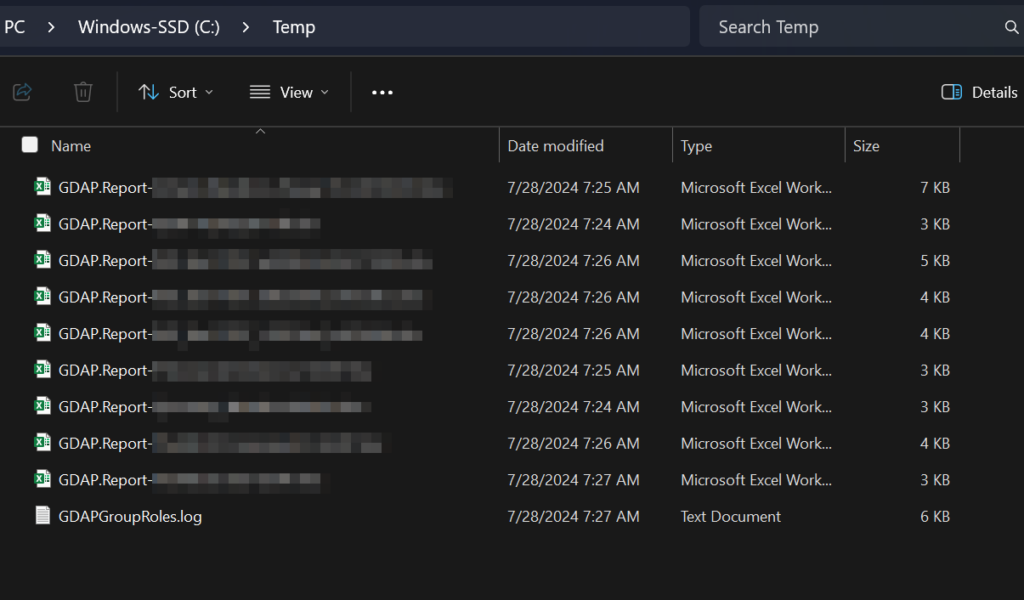Click the text file icon for GDAPGroupRoles.log
Image resolution: width=1024 pixels, height=600 pixels.
pyautogui.click(x=42, y=516)
